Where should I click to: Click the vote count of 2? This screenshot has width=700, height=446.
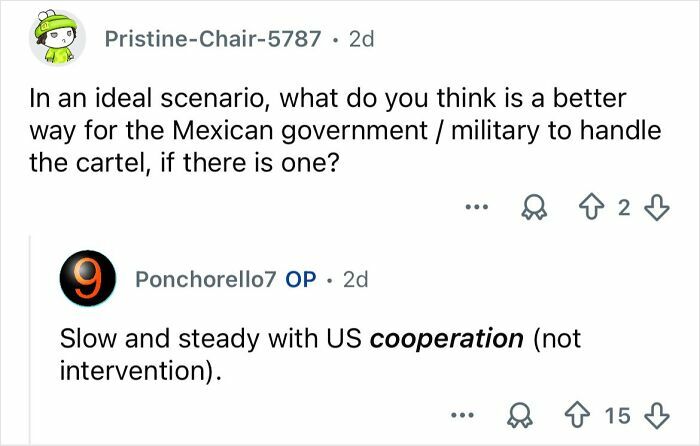[x=625, y=207]
